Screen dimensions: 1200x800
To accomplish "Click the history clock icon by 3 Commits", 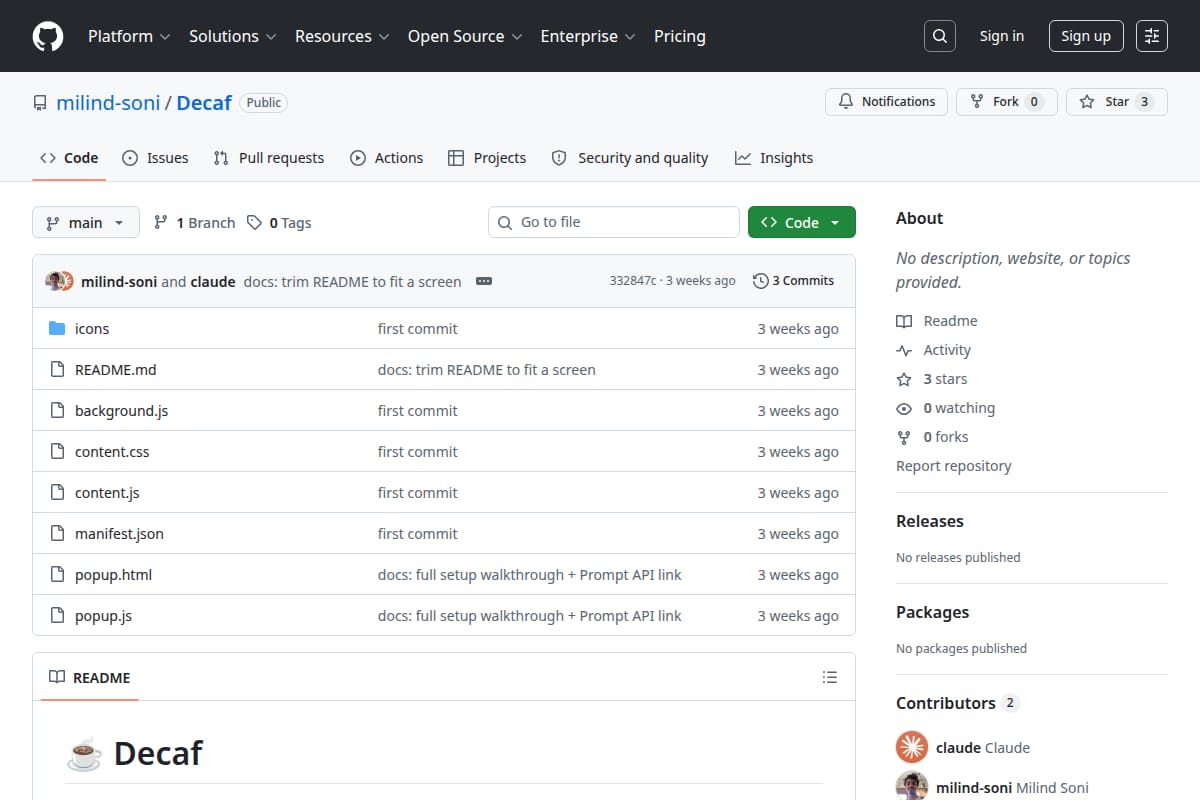I will (x=761, y=281).
